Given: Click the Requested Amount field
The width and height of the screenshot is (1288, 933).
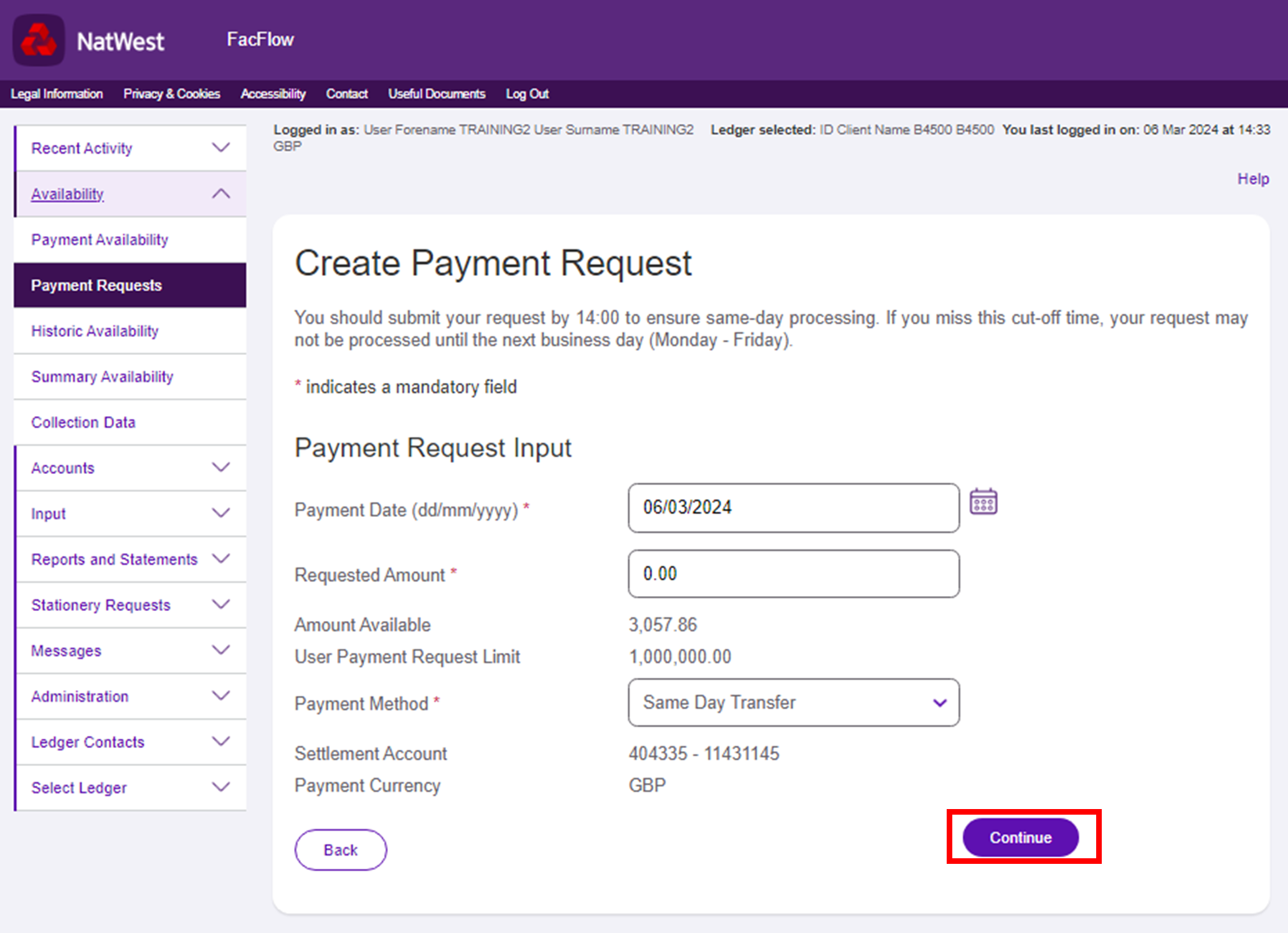Looking at the screenshot, I should point(793,574).
